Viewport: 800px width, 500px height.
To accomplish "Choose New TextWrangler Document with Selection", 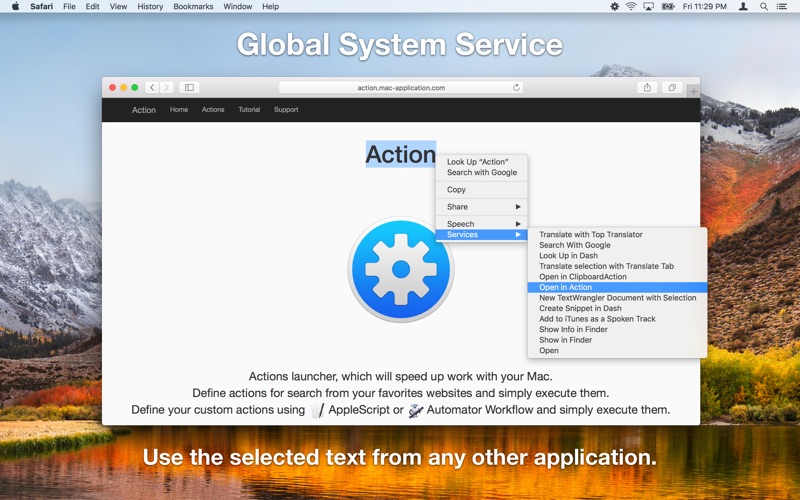I will [x=618, y=298].
